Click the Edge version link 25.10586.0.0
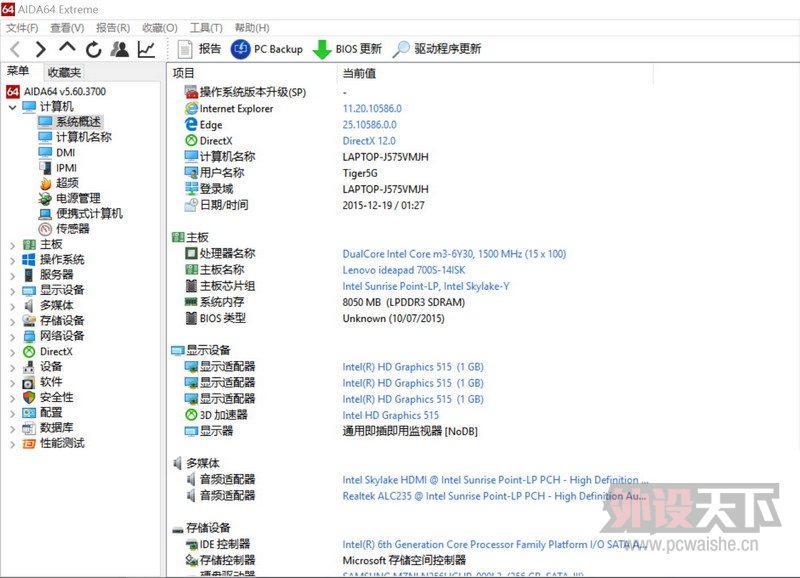The image size is (800, 578). 369,124
